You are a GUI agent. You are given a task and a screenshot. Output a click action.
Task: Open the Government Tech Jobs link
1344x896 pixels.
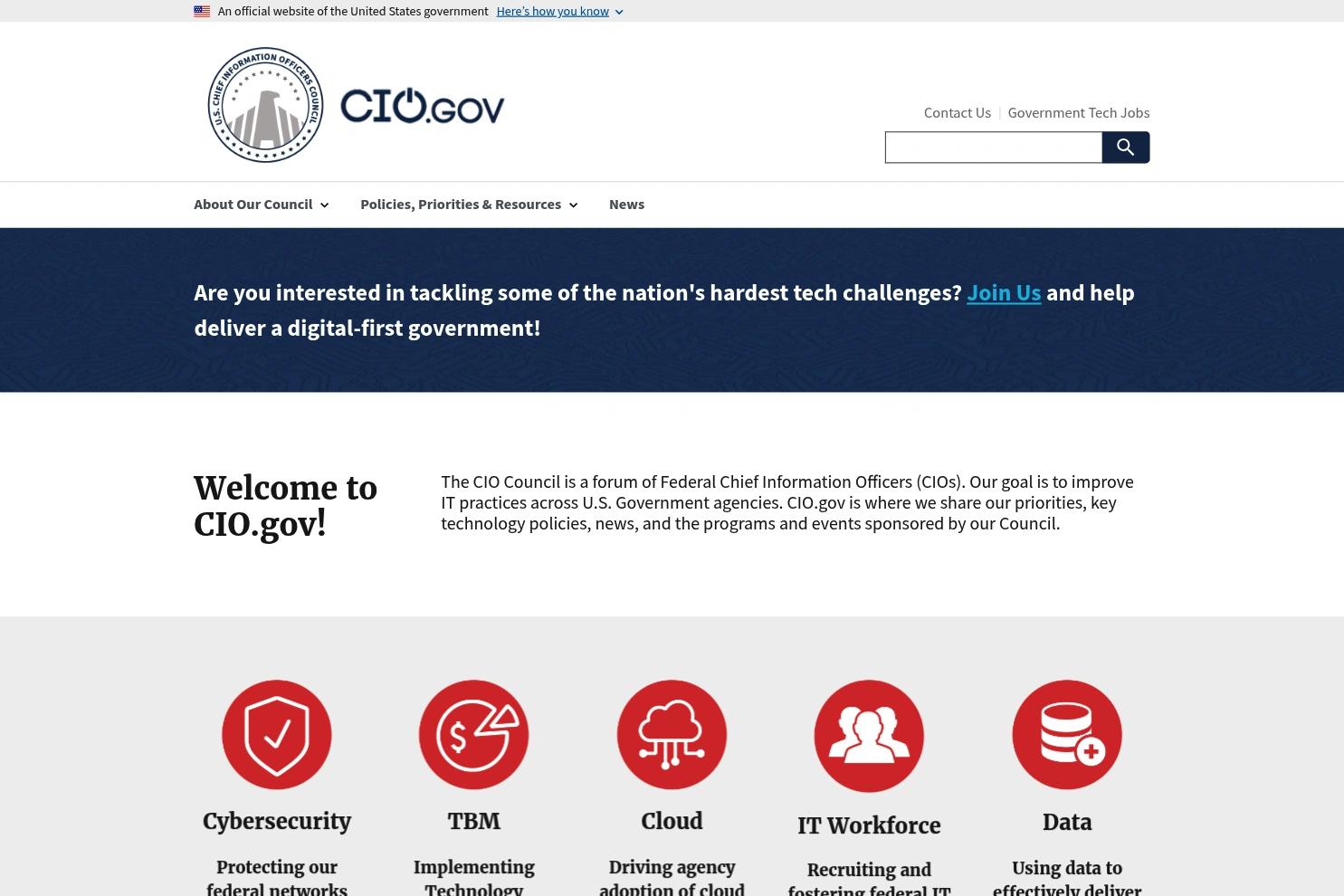click(1078, 111)
